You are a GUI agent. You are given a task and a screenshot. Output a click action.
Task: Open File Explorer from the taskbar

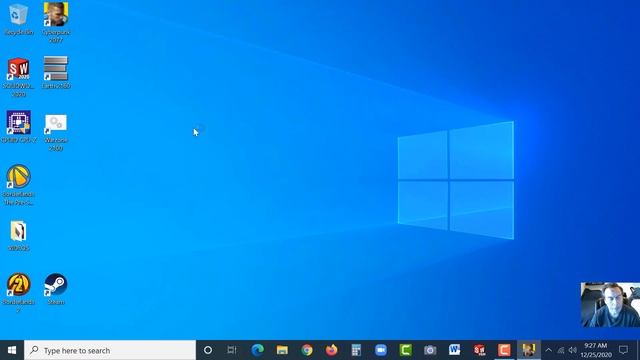(x=282, y=350)
